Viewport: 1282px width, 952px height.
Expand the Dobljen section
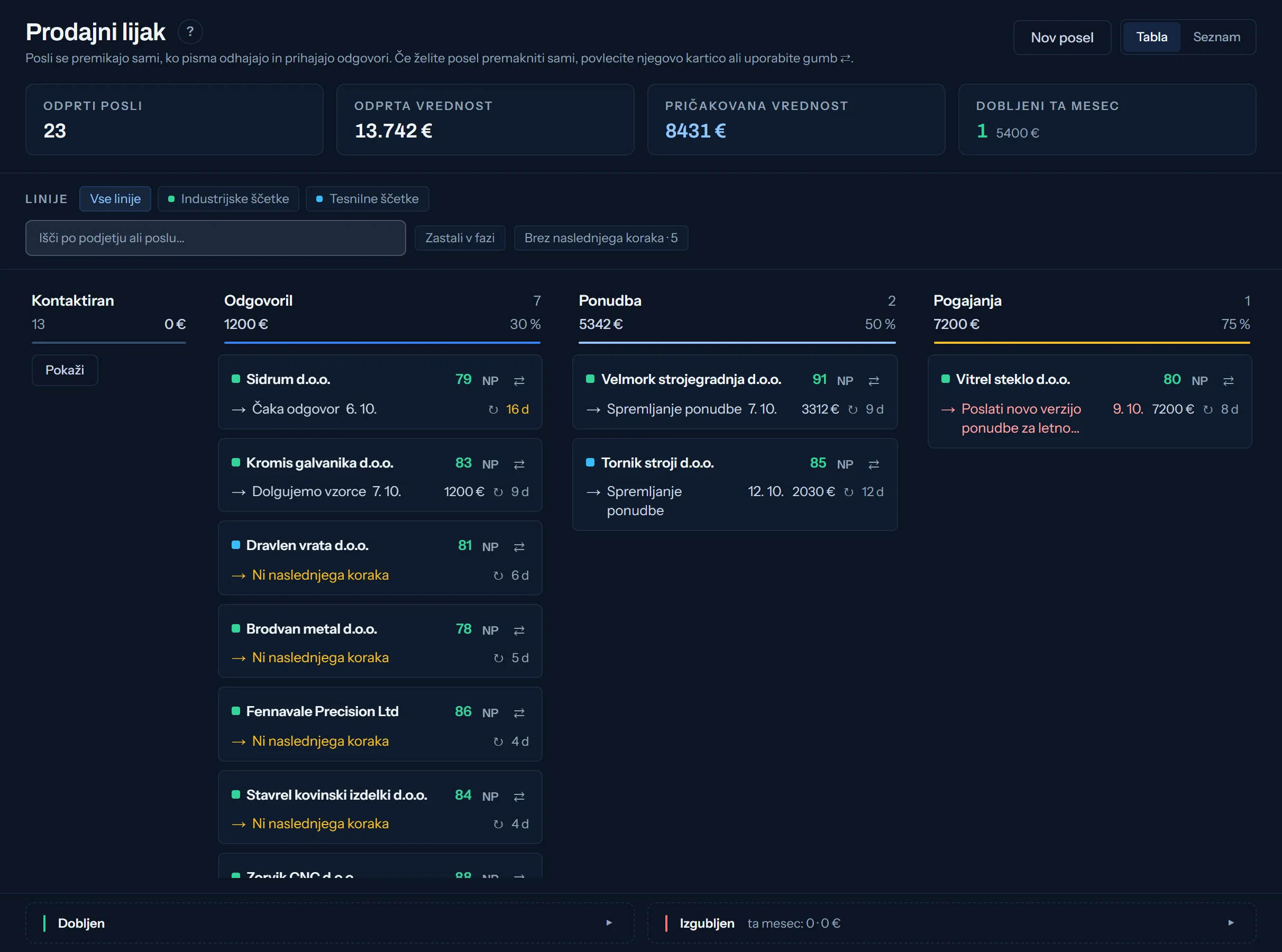click(x=329, y=922)
